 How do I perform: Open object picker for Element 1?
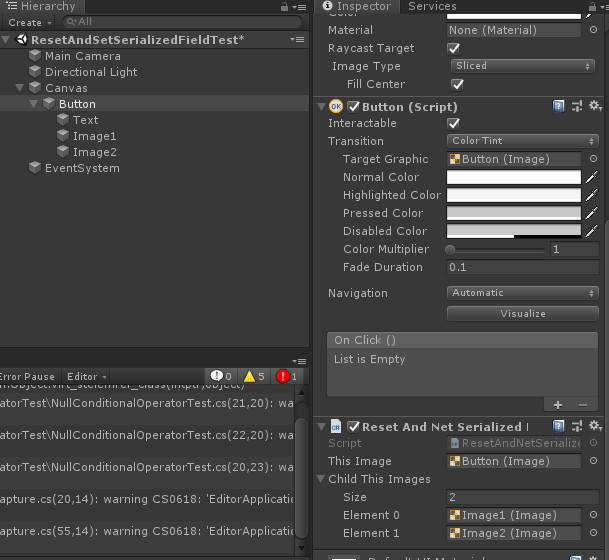593,533
